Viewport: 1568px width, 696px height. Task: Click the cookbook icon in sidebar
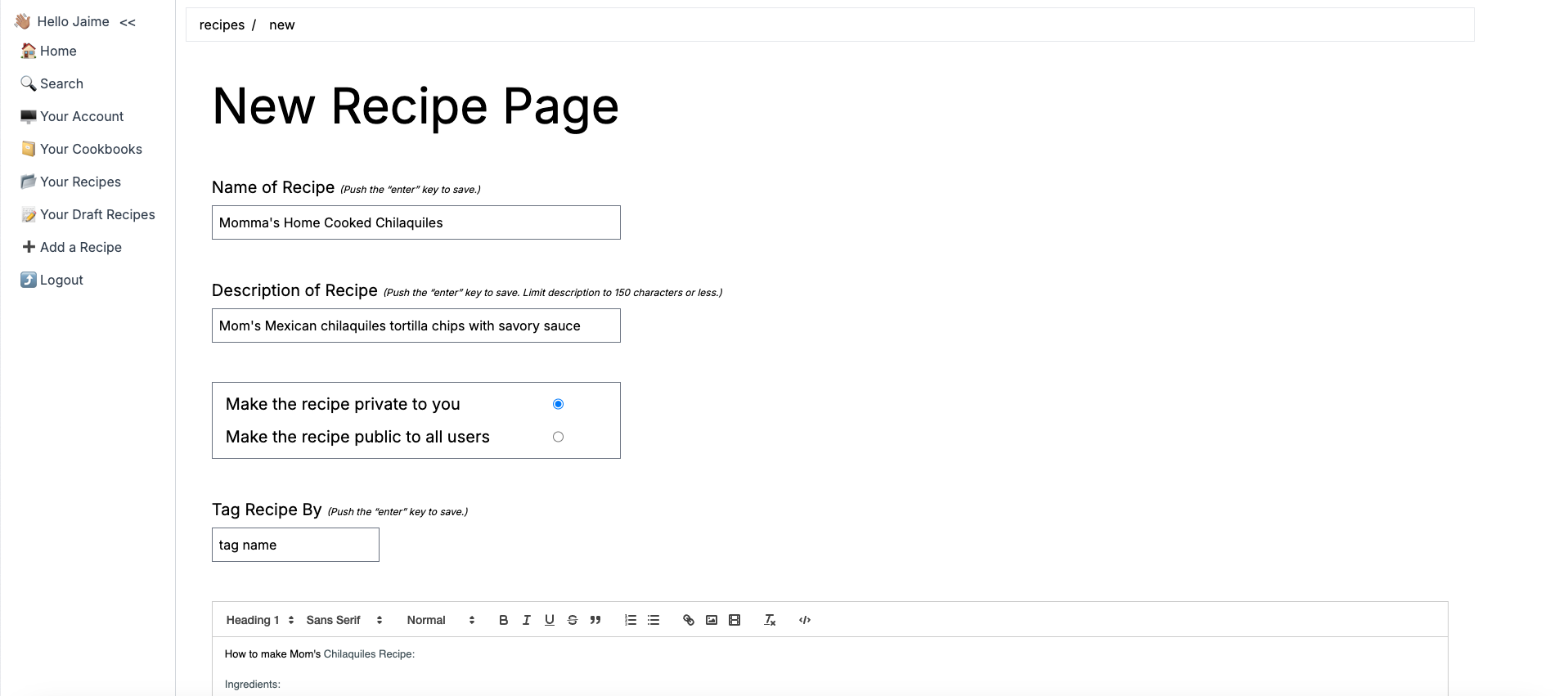coord(29,149)
